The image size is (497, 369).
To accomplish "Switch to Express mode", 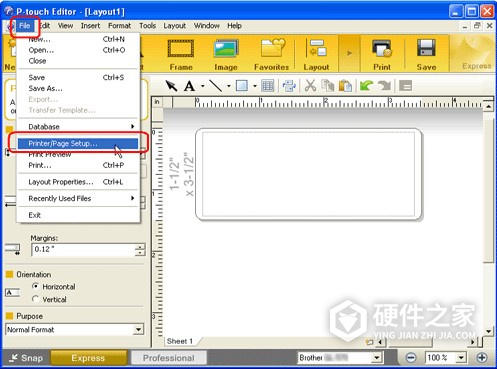I will coord(88,358).
